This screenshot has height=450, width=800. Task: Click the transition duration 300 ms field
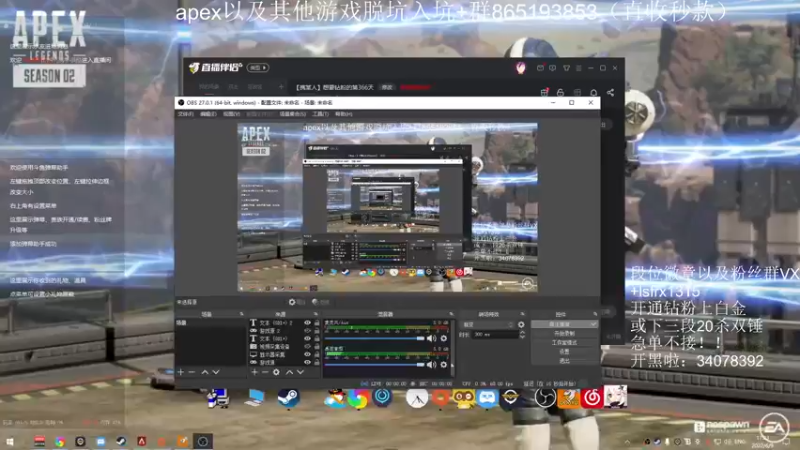point(495,335)
